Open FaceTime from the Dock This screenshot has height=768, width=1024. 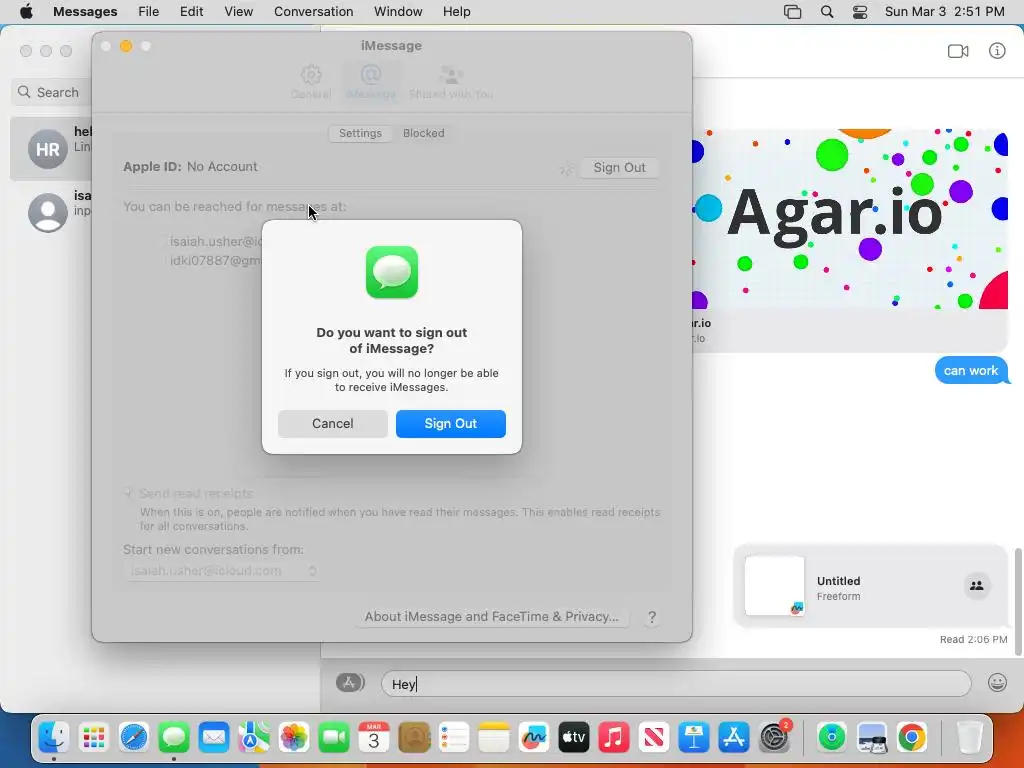tap(334, 738)
